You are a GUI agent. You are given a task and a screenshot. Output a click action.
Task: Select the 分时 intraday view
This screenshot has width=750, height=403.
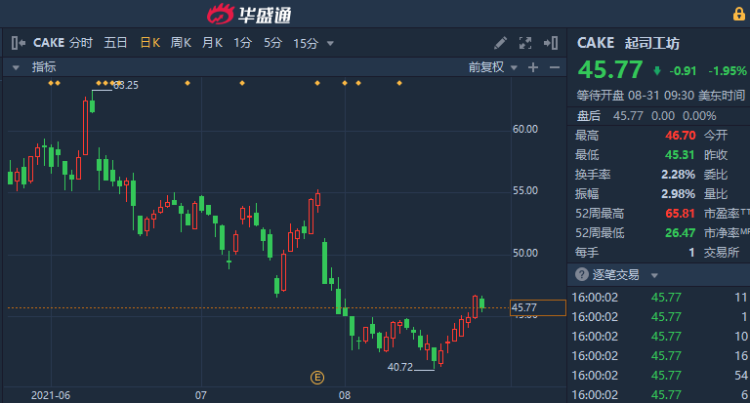[81, 43]
